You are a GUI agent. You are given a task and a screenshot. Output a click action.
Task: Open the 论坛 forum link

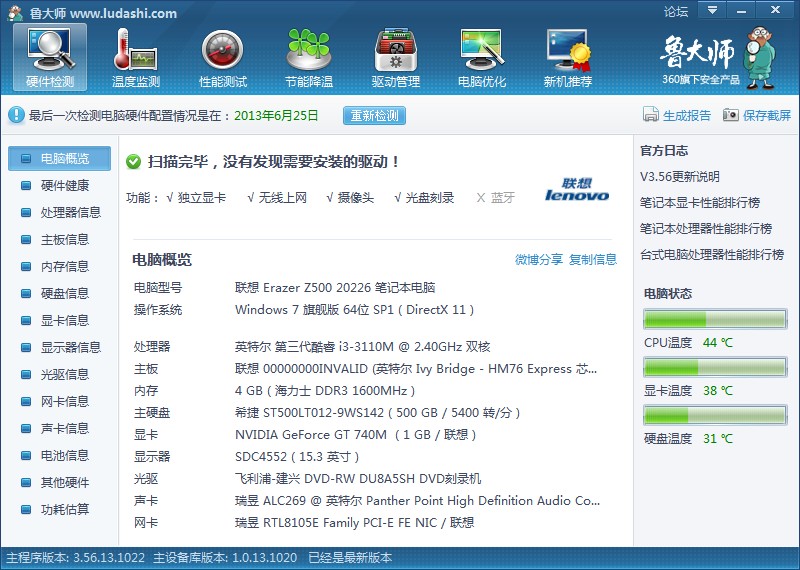tap(676, 11)
